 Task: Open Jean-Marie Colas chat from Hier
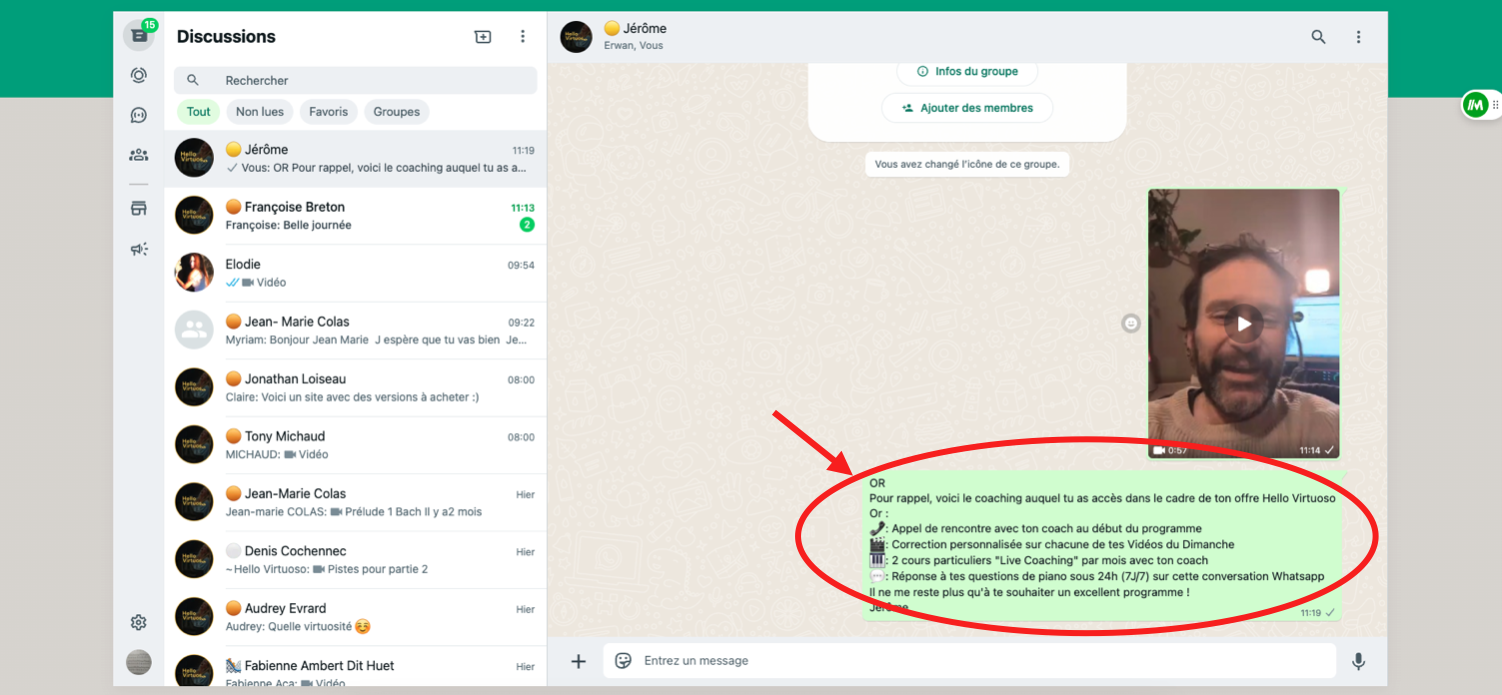[x=355, y=502]
